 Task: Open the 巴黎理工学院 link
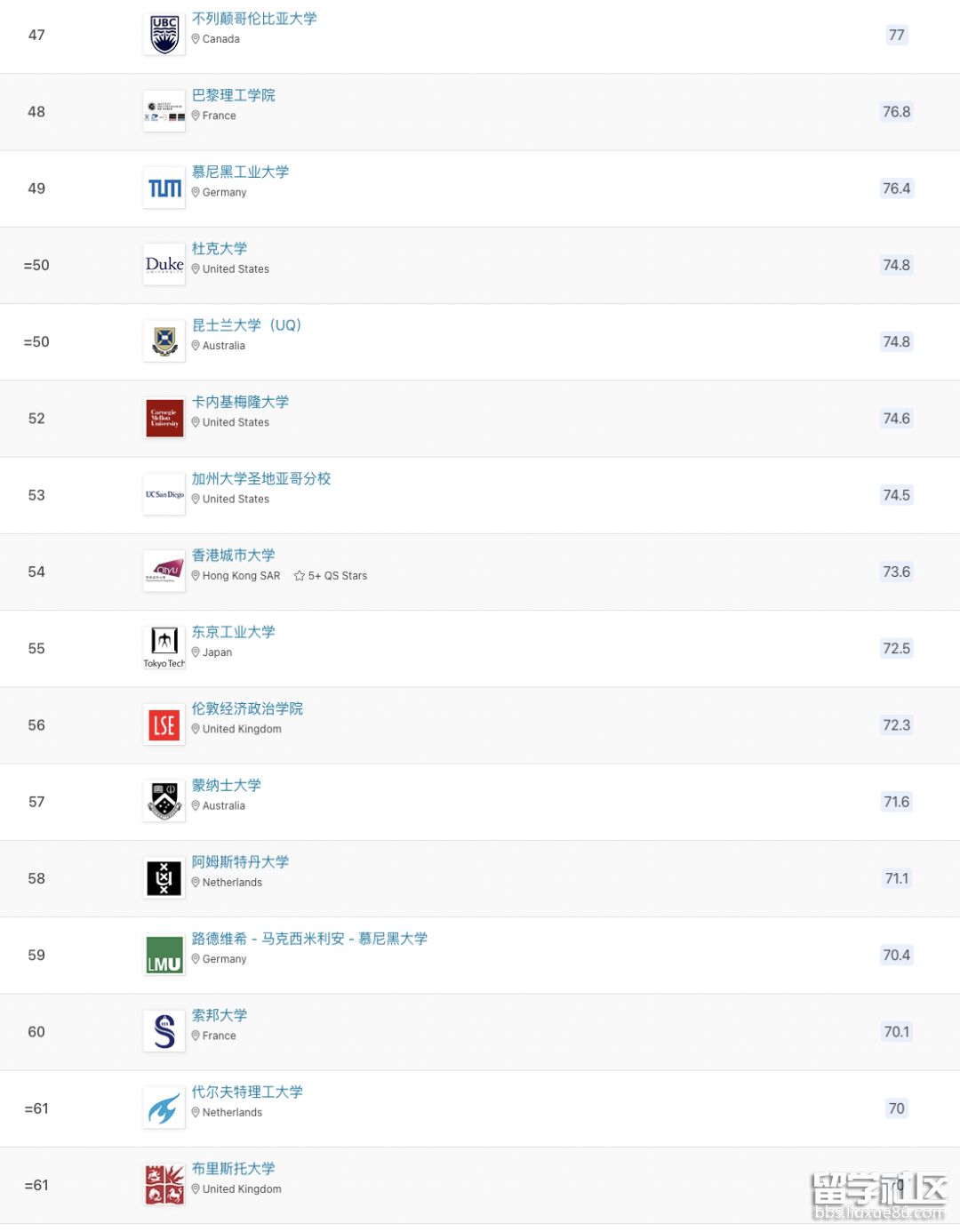234,95
